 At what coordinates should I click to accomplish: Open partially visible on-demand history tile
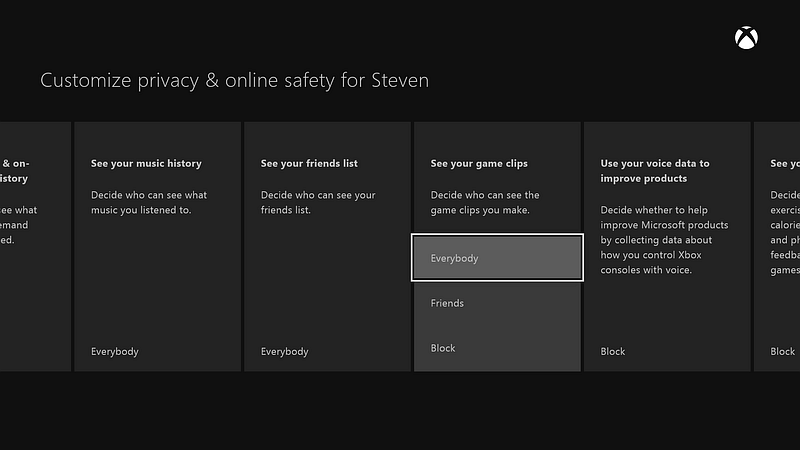point(35,246)
